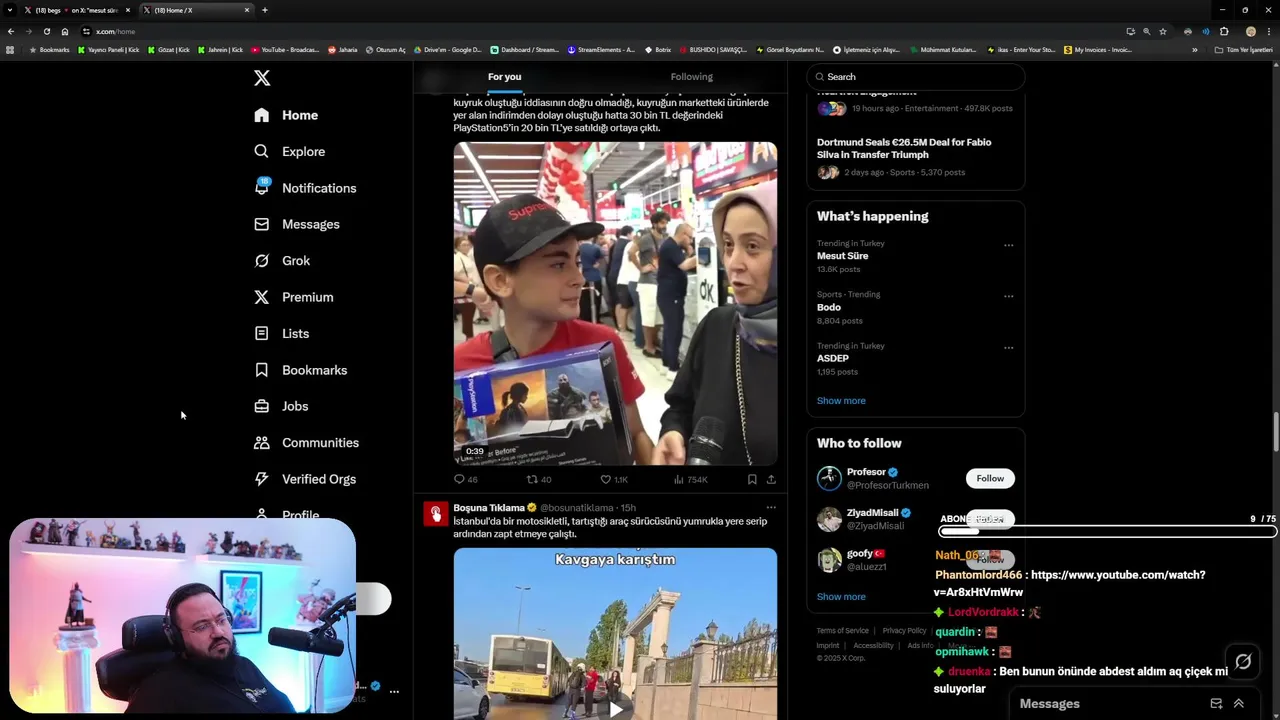The width and height of the screenshot is (1280, 720).
Task: Switch to the Following tab
Action: tap(691, 77)
